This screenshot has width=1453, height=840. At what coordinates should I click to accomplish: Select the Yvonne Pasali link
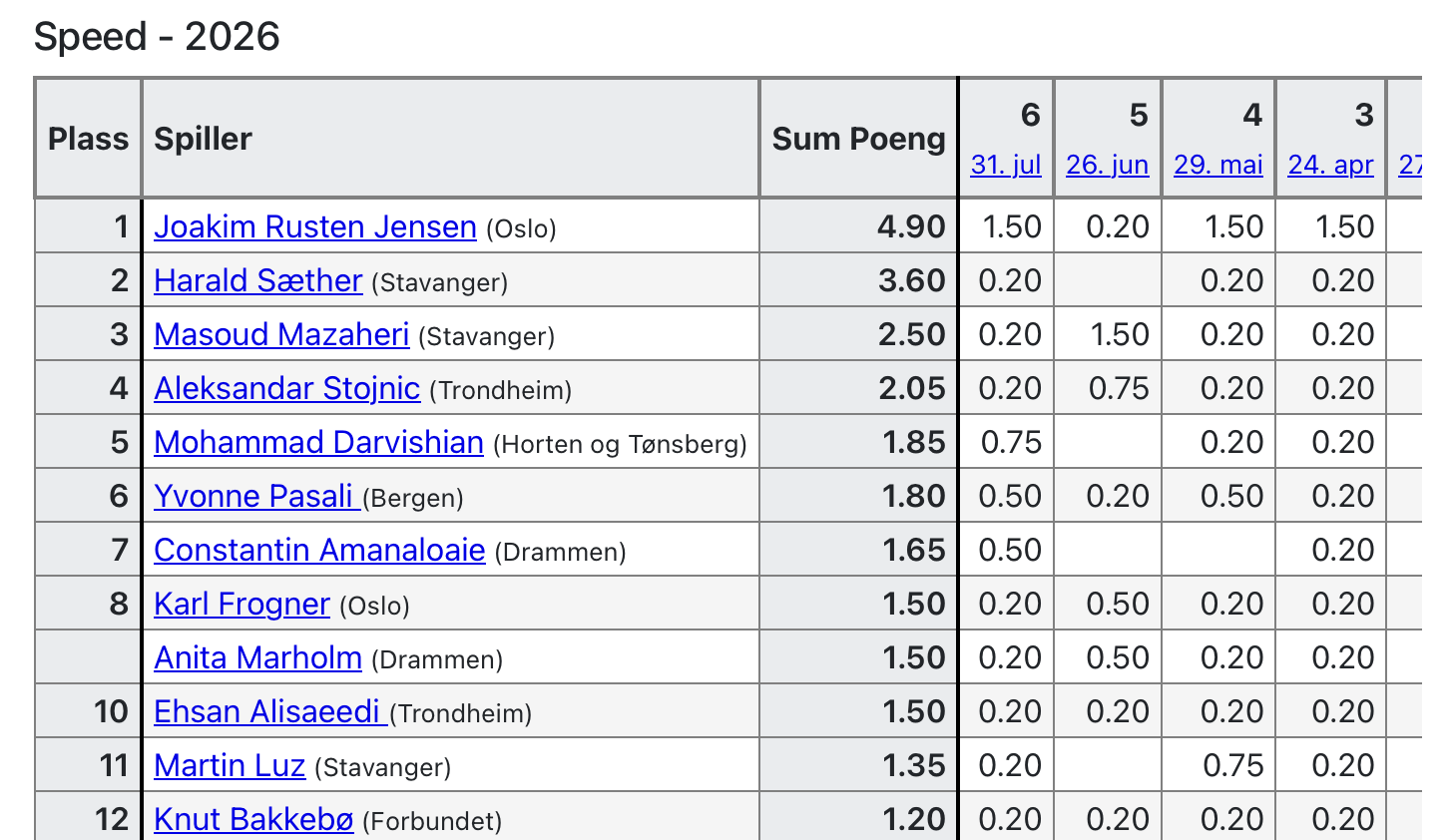click(257, 497)
